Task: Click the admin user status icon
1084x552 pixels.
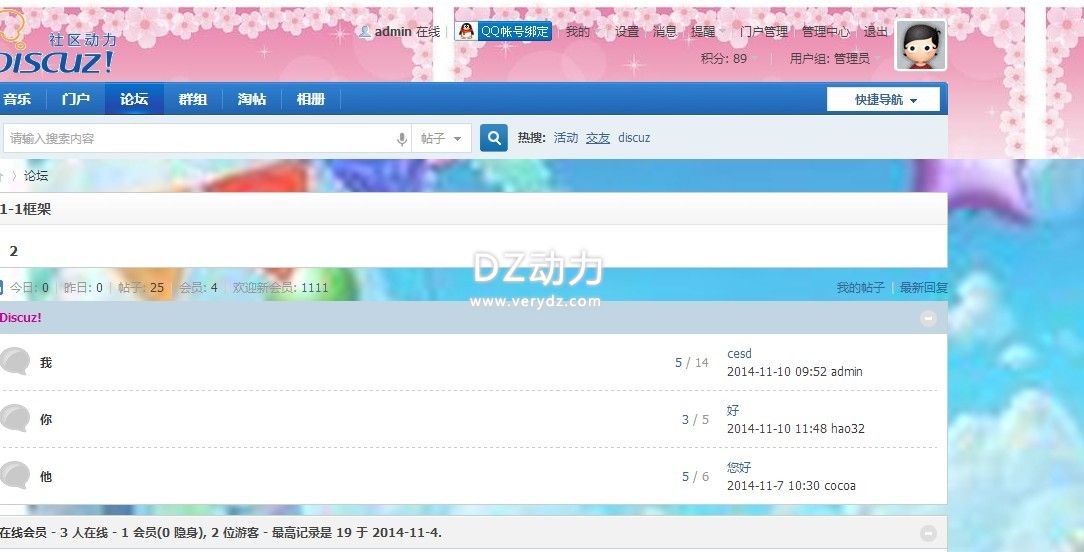Action: tap(365, 32)
